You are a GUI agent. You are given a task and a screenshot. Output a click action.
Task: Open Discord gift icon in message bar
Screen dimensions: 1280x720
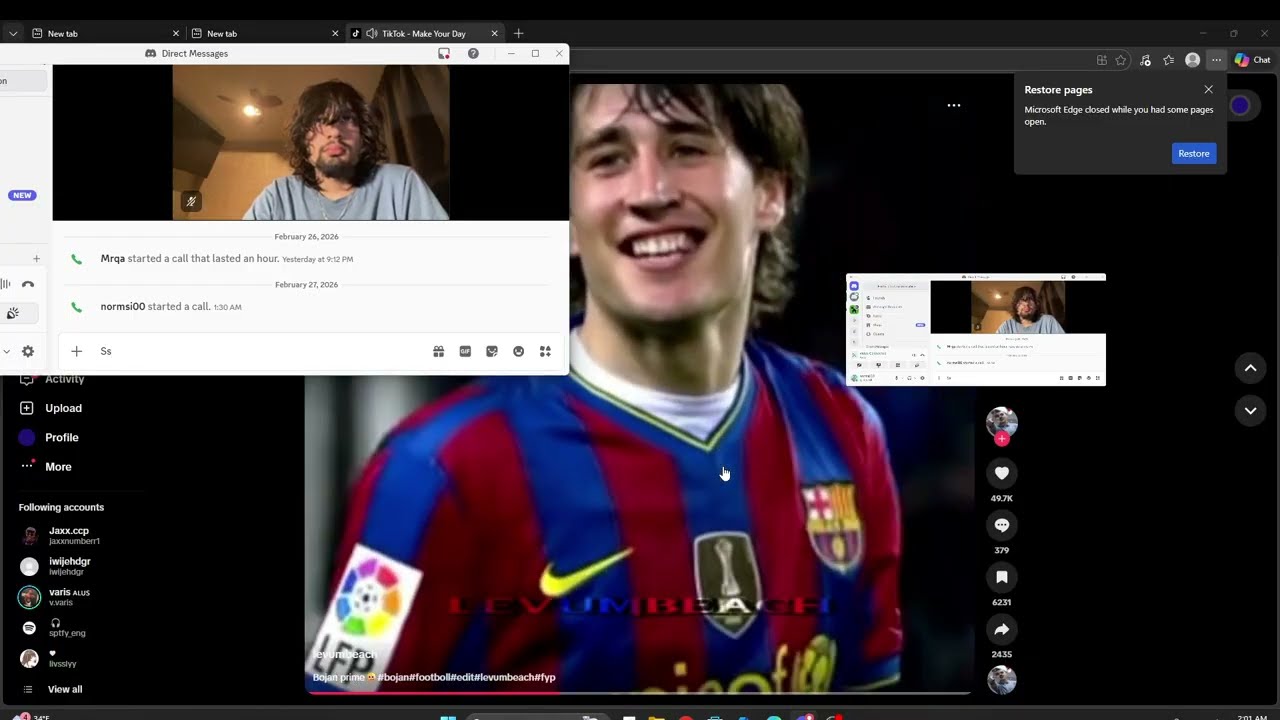438,351
